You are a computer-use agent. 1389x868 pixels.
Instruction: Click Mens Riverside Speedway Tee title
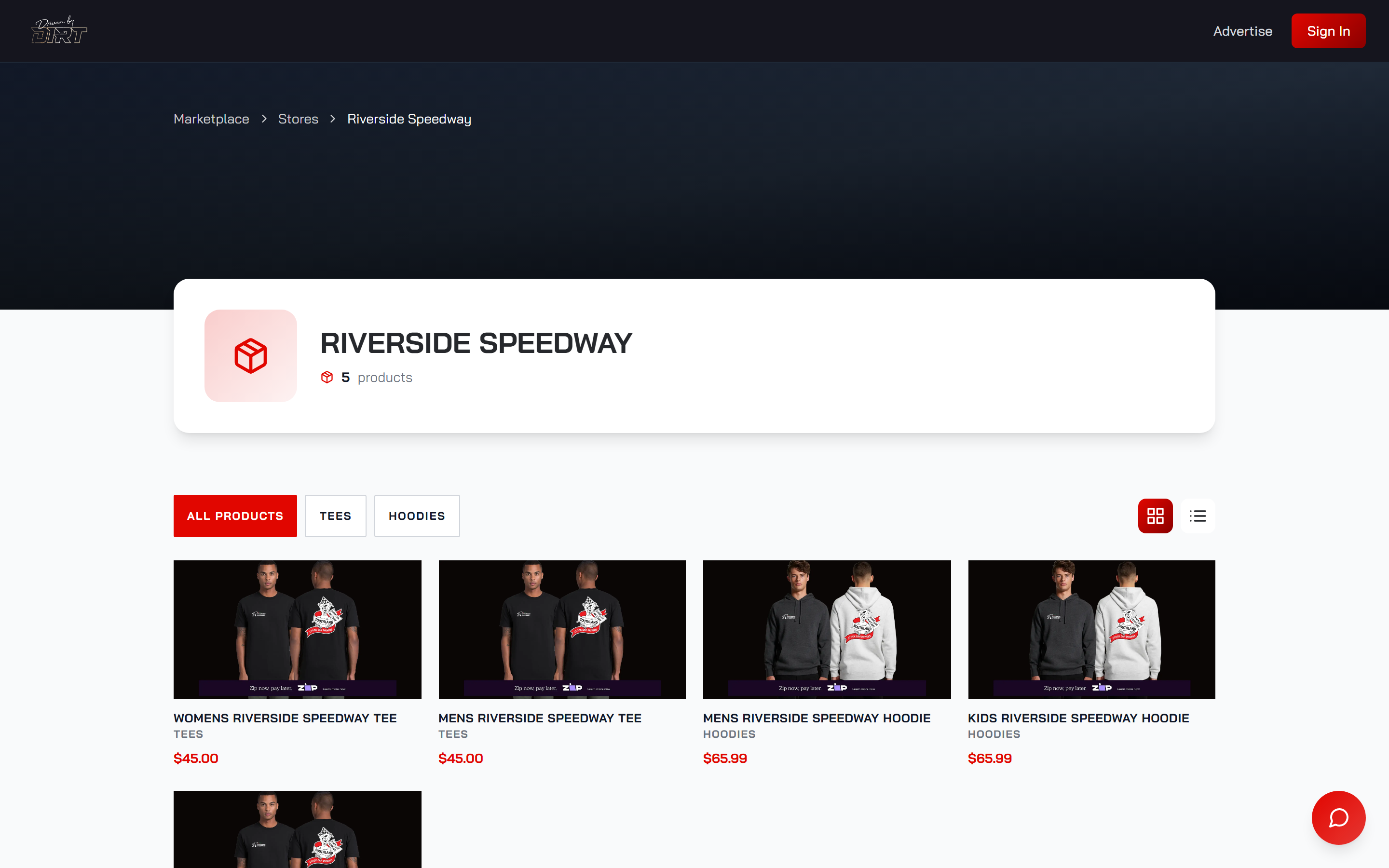[x=540, y=718]
